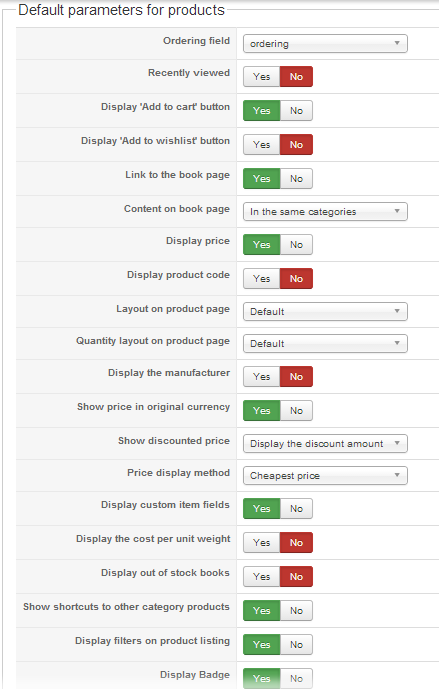Click the 'Display price' label
This screenshot has height=689, width=439.
(198, 241)
